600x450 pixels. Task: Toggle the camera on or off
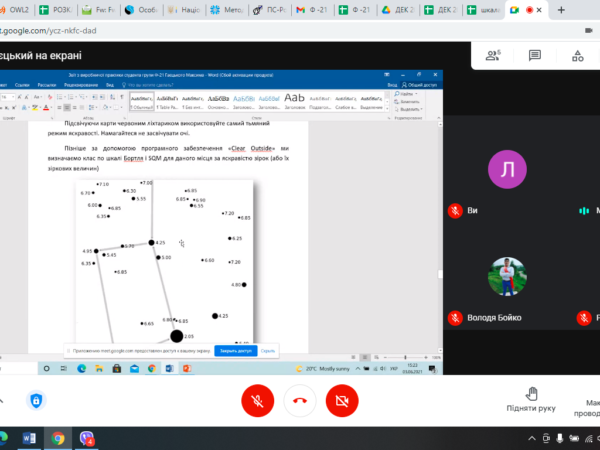pyautogui.click(x=343, y=400)
